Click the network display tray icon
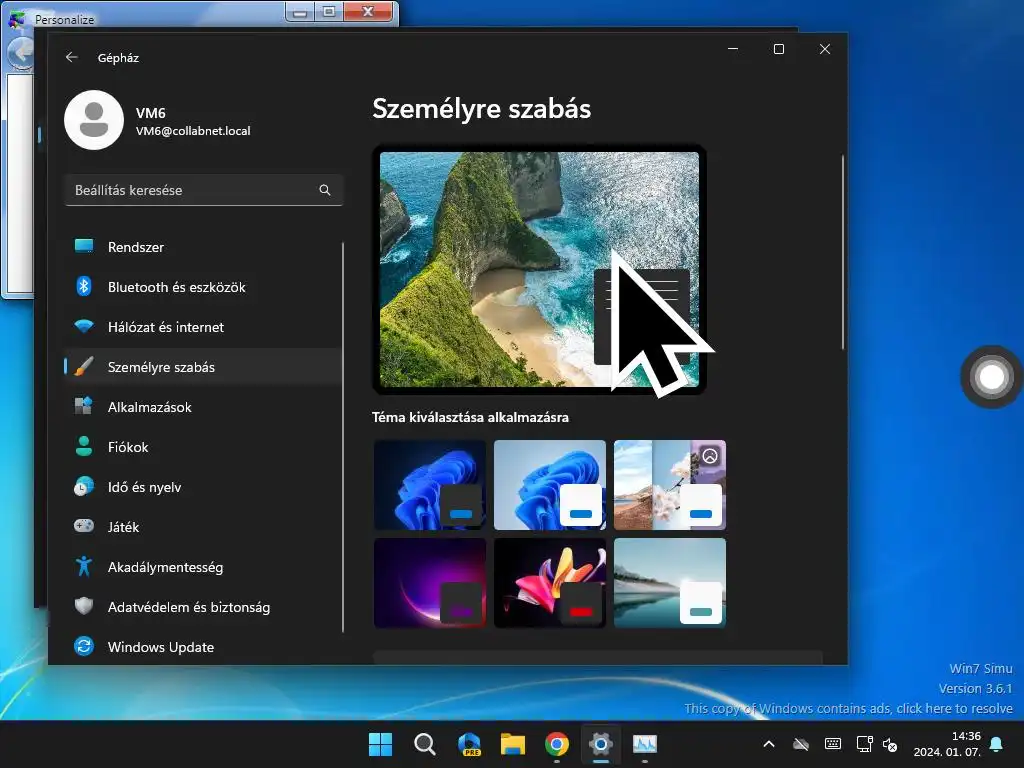 pos(865,744)
